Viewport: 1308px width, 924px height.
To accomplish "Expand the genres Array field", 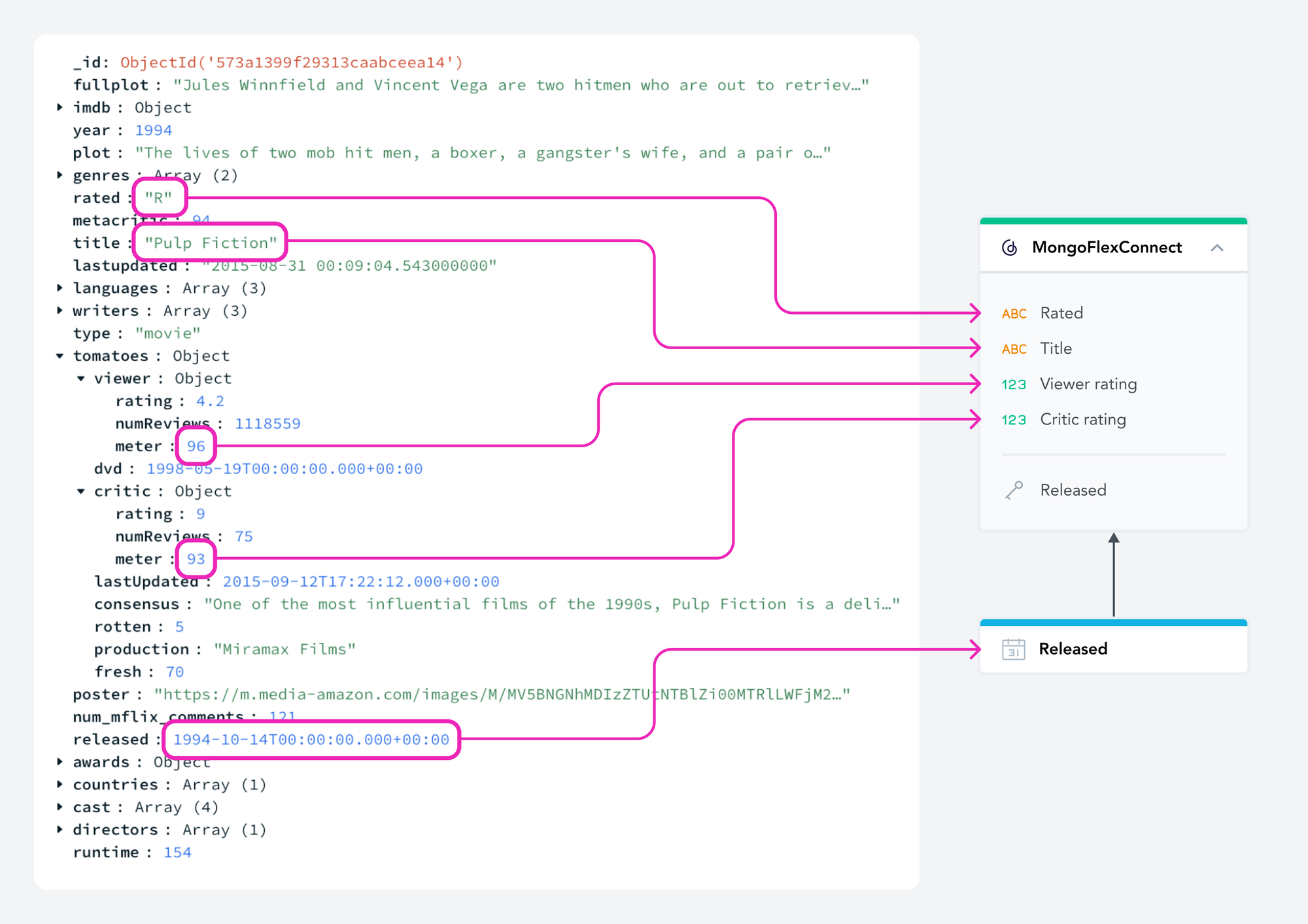I will (x=60, y=175).
